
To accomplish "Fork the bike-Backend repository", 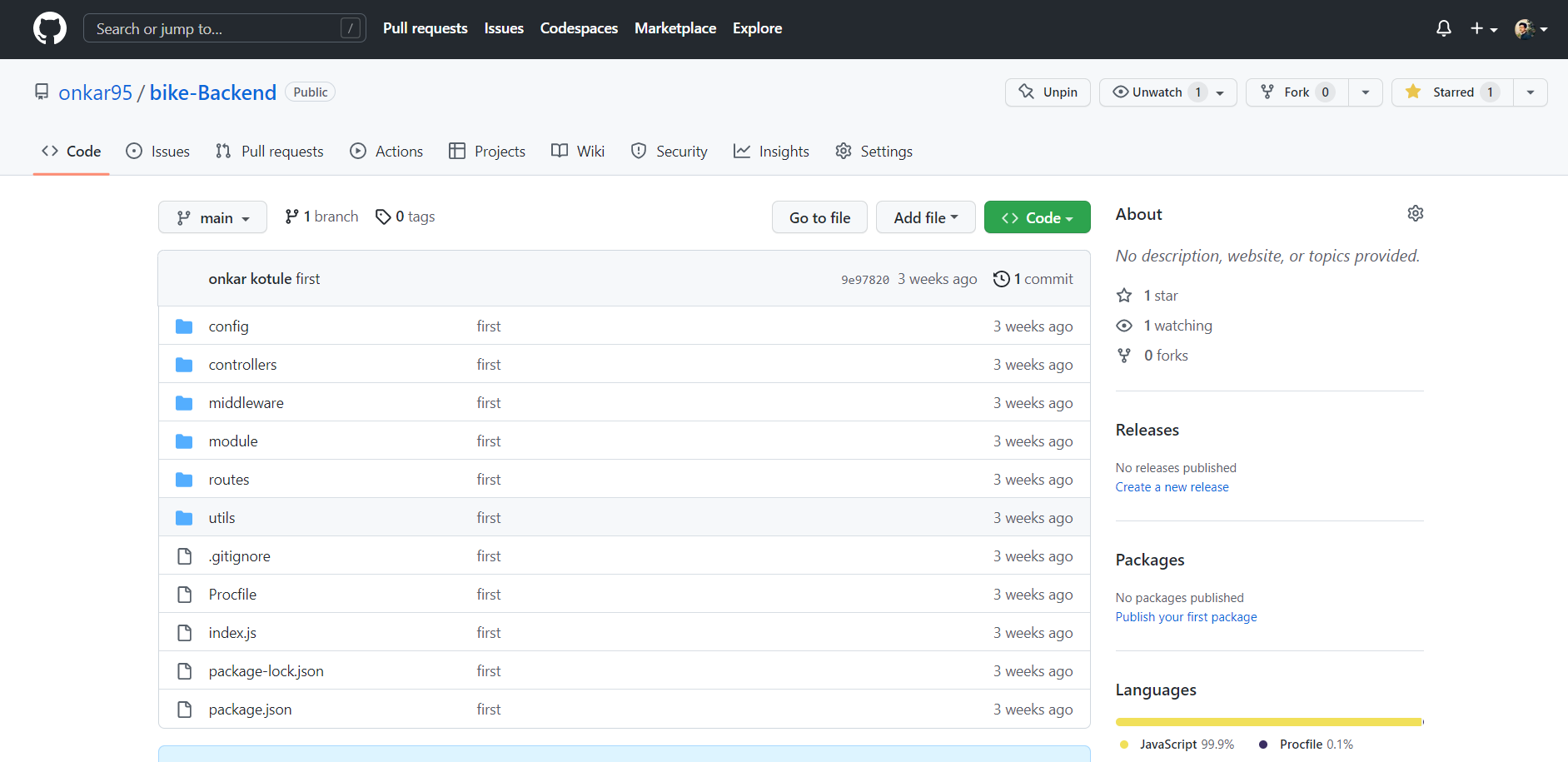I will [x=1297, y=92].
